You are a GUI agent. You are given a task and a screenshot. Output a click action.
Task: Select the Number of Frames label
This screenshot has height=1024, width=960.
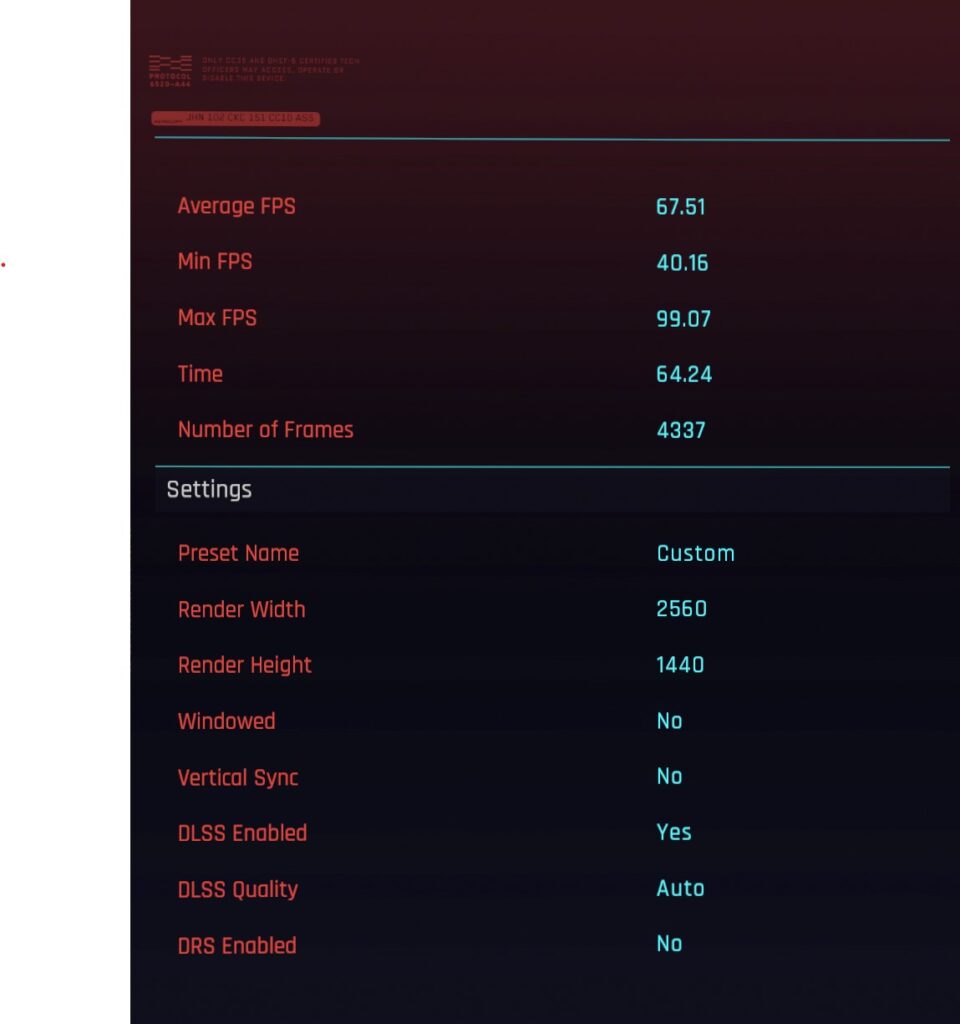(265, 430)
